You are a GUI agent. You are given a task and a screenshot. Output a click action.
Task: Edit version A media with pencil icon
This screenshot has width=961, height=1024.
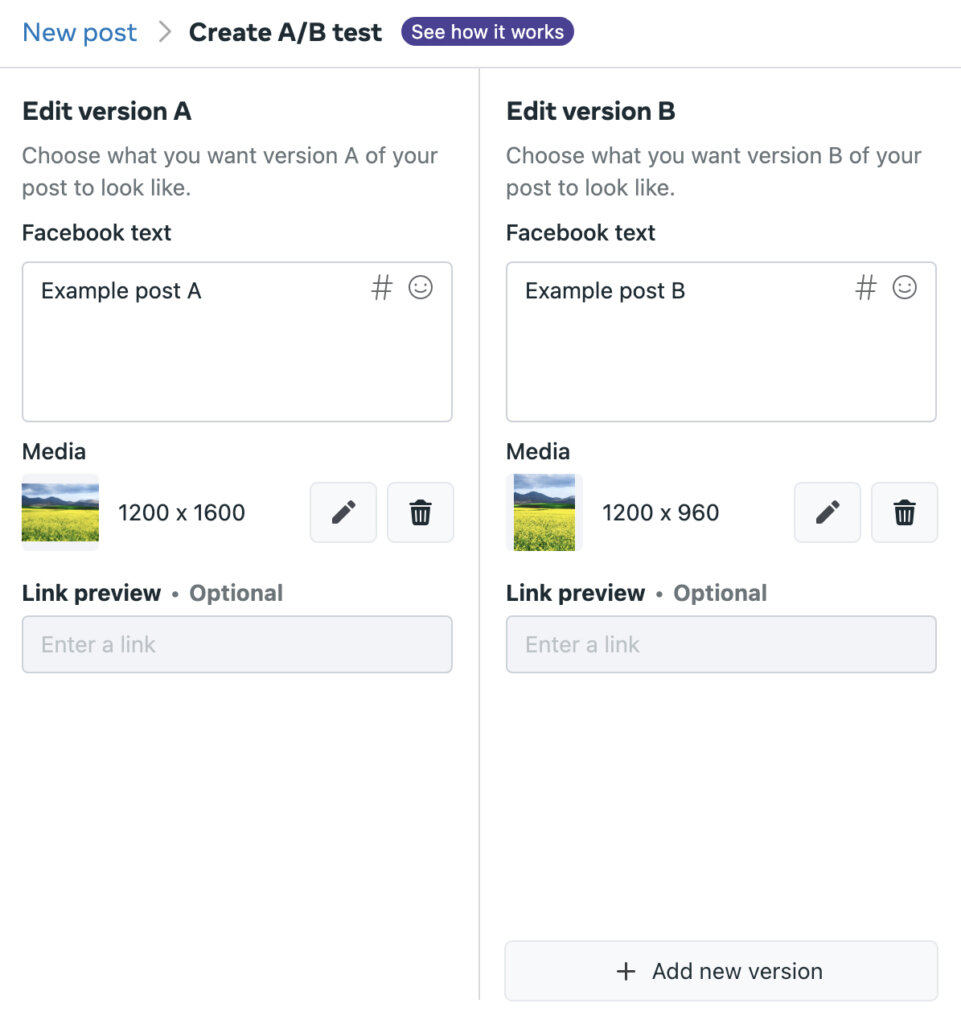tap(343, 513)
